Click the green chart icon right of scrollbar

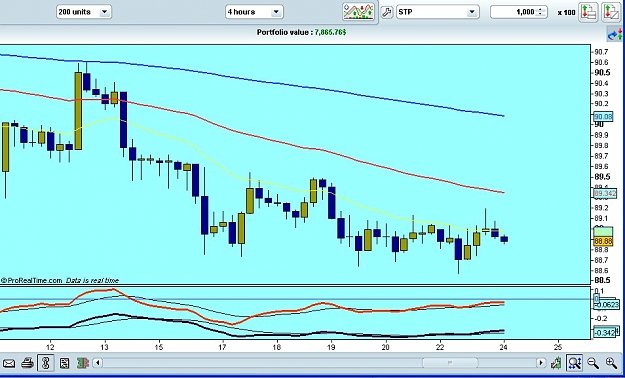tap(556, 363)
